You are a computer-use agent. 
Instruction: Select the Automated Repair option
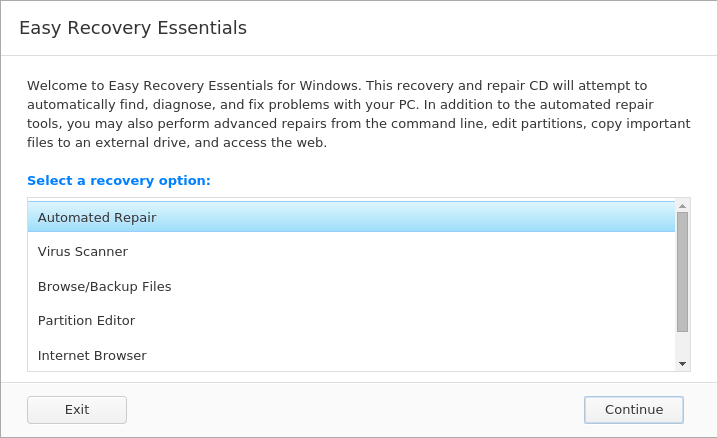[x=351, y=217]
